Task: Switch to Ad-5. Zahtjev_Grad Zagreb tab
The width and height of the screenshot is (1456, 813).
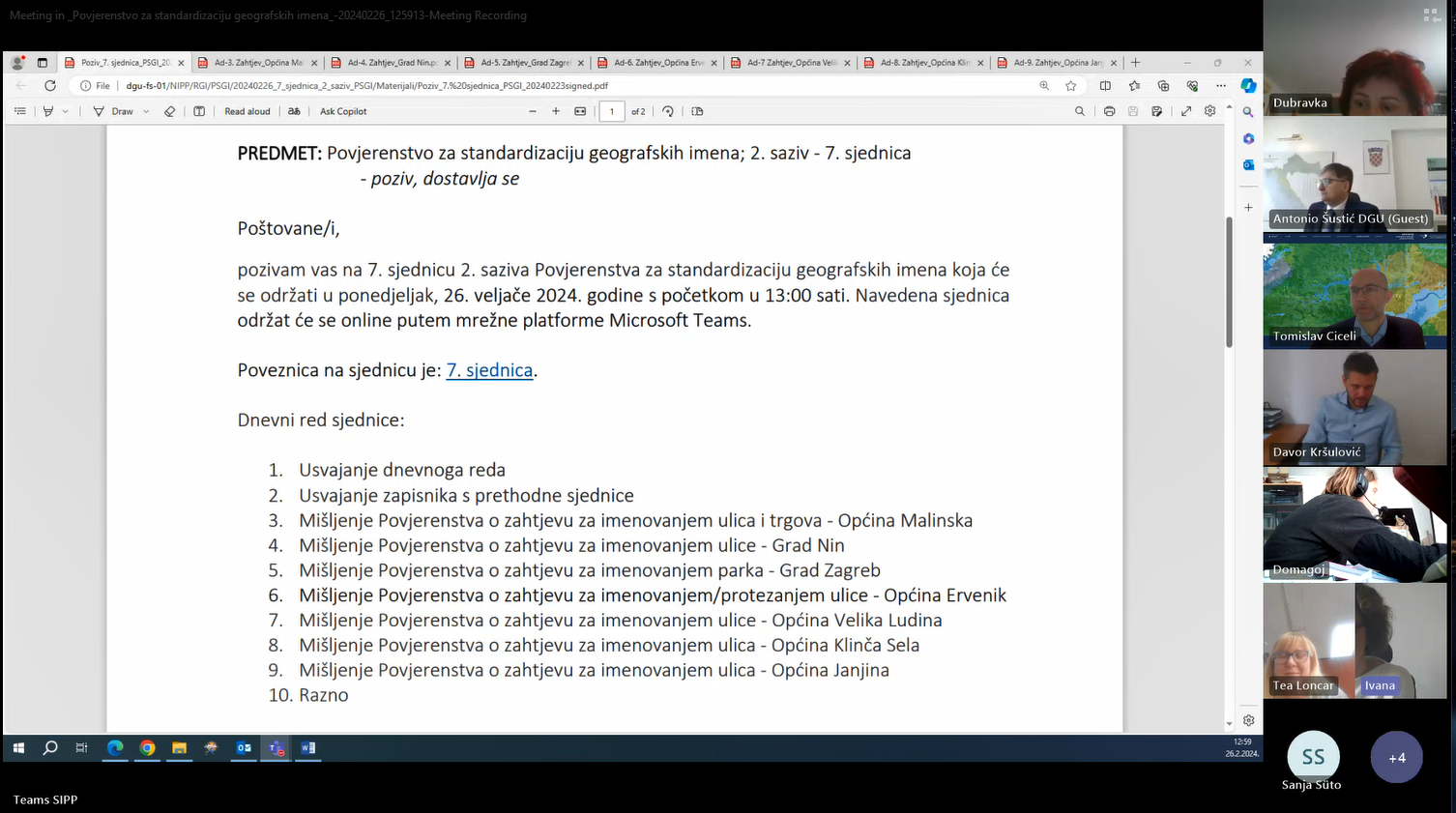Action: (x=522, y=63)
